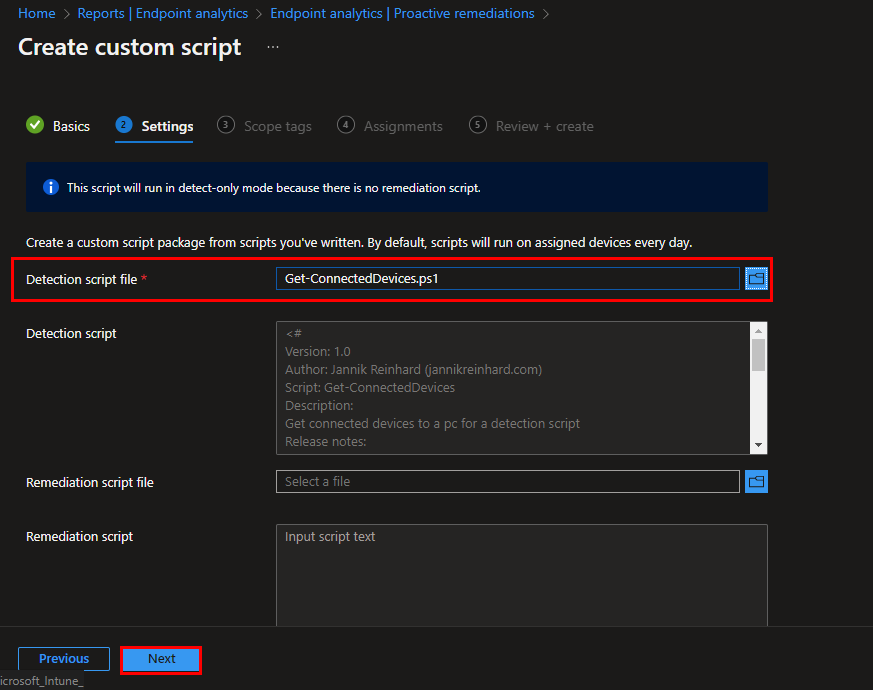Viewport: 873px width, 690px height.
Task: Click the numbered circle for step 3 Scope tags
Action: click(225, 125)
